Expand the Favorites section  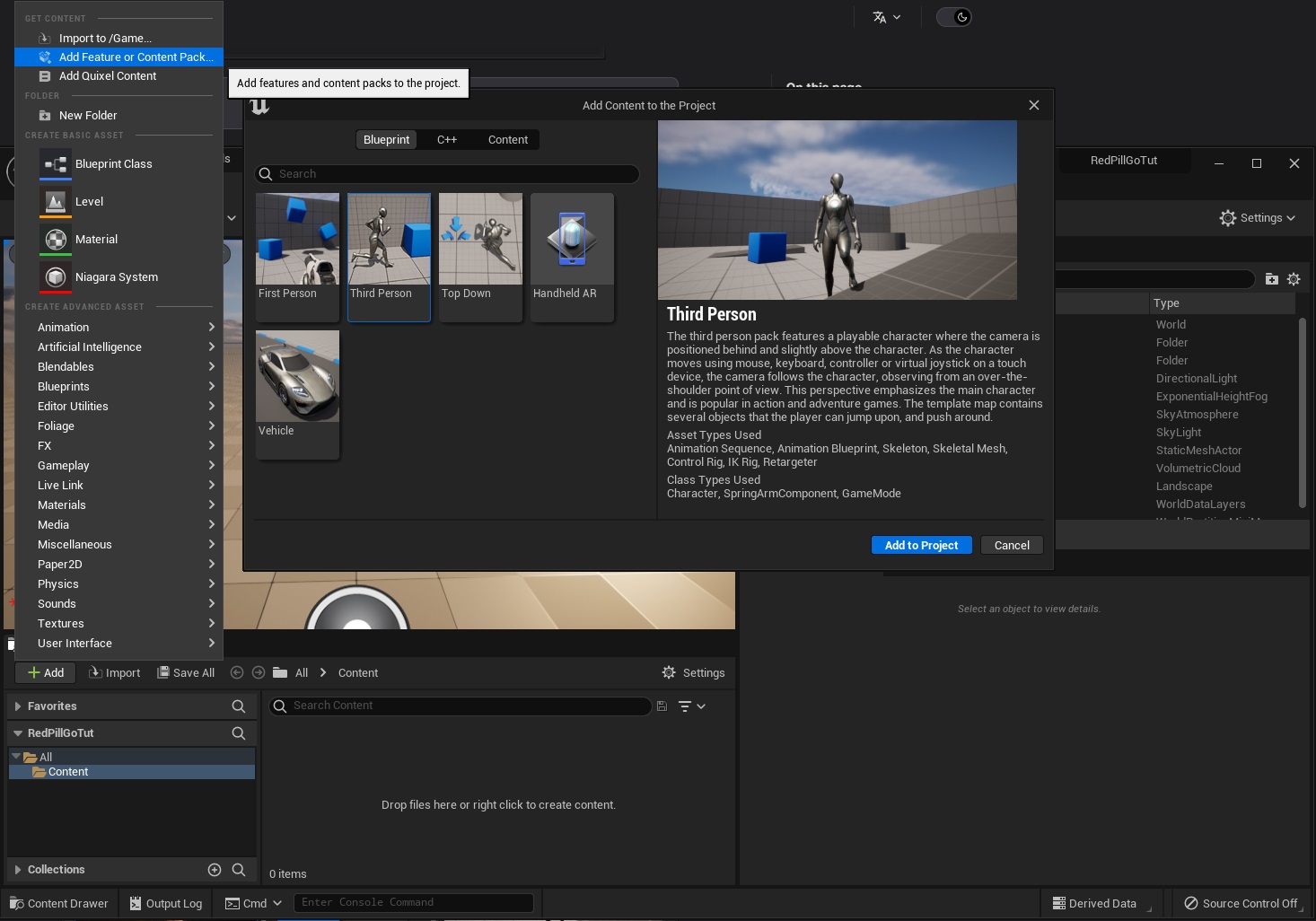[18, 706]
